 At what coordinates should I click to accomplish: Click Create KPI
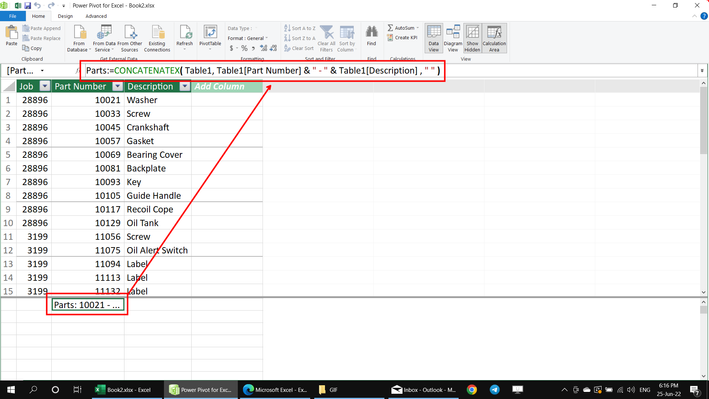coord(402,38)
